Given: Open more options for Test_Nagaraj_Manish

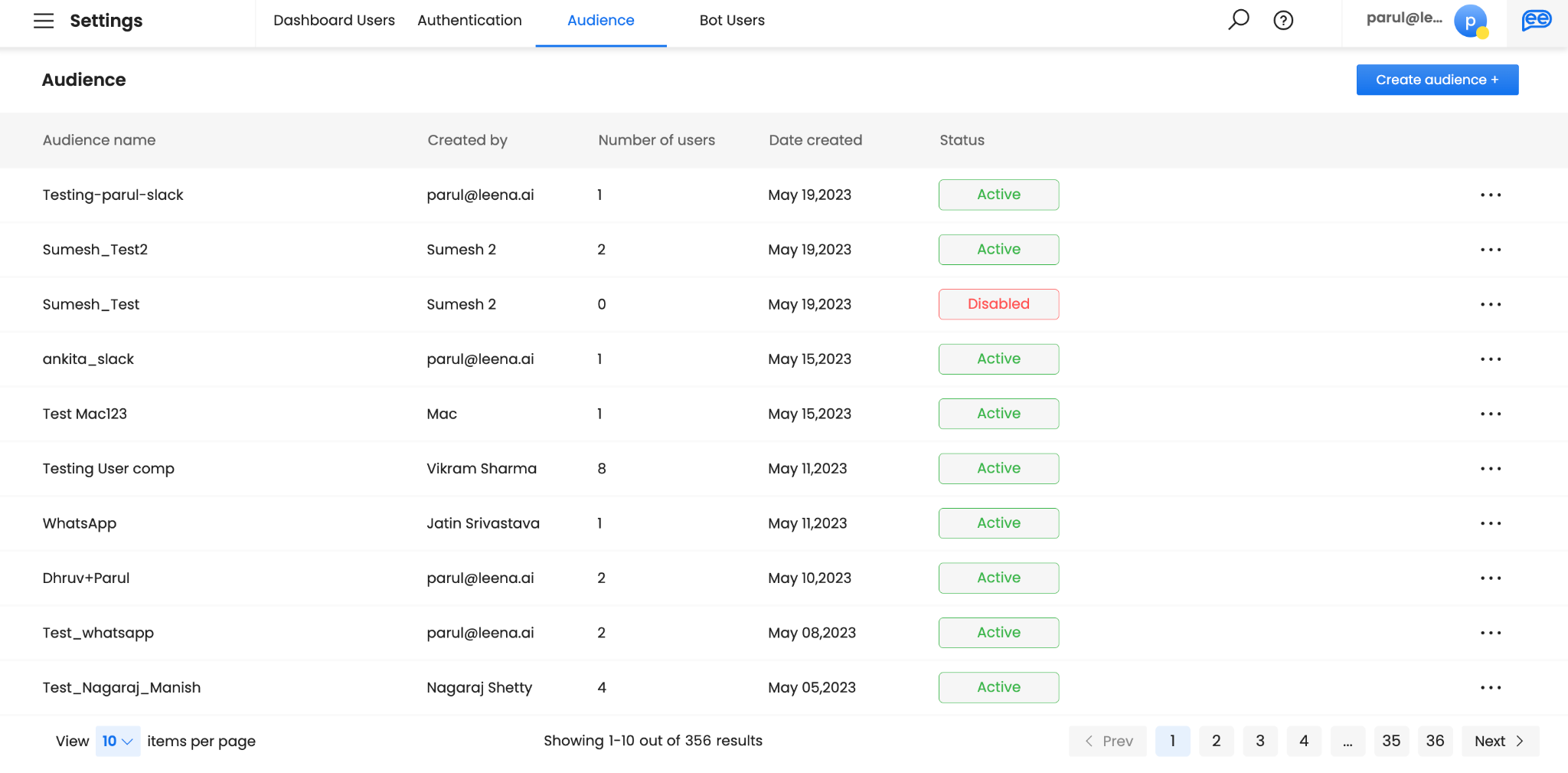Looking at the screenshot, I should click(x=1491, y=688).
